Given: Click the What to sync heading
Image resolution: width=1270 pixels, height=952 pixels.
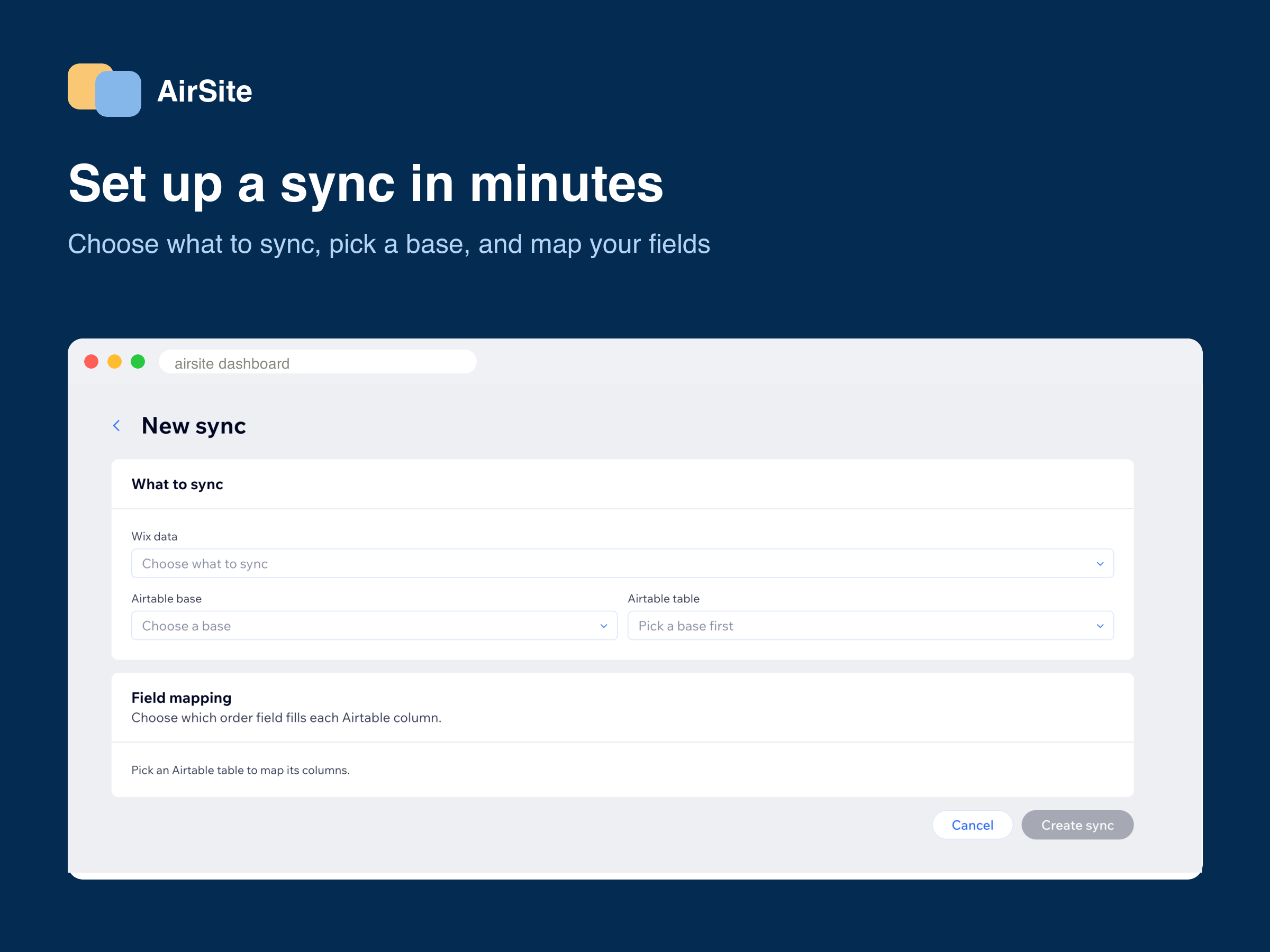Looking at the screenshot, I should pos(177,484).
